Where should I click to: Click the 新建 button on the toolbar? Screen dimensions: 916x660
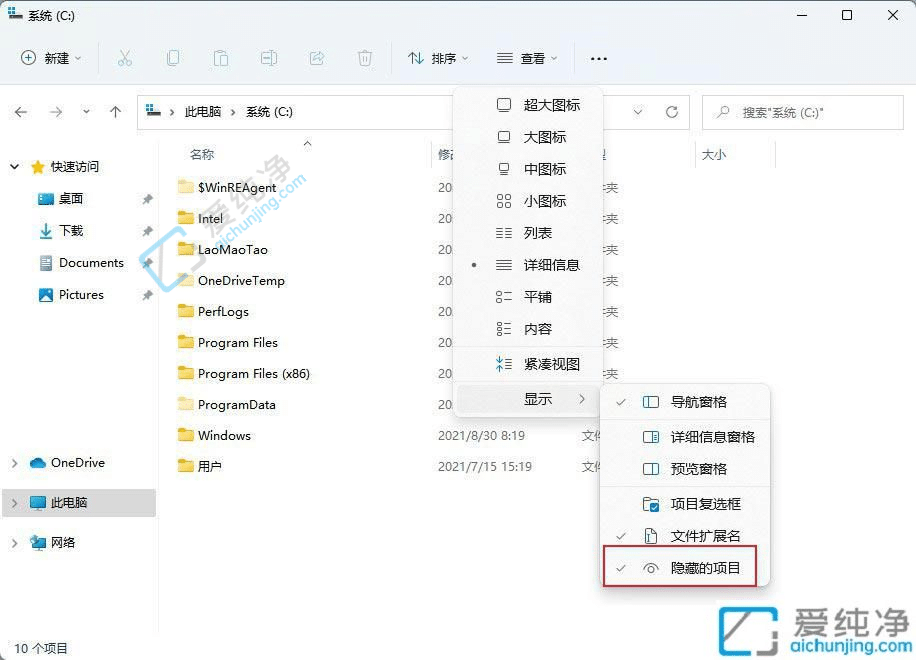click(x=50, y=58)
